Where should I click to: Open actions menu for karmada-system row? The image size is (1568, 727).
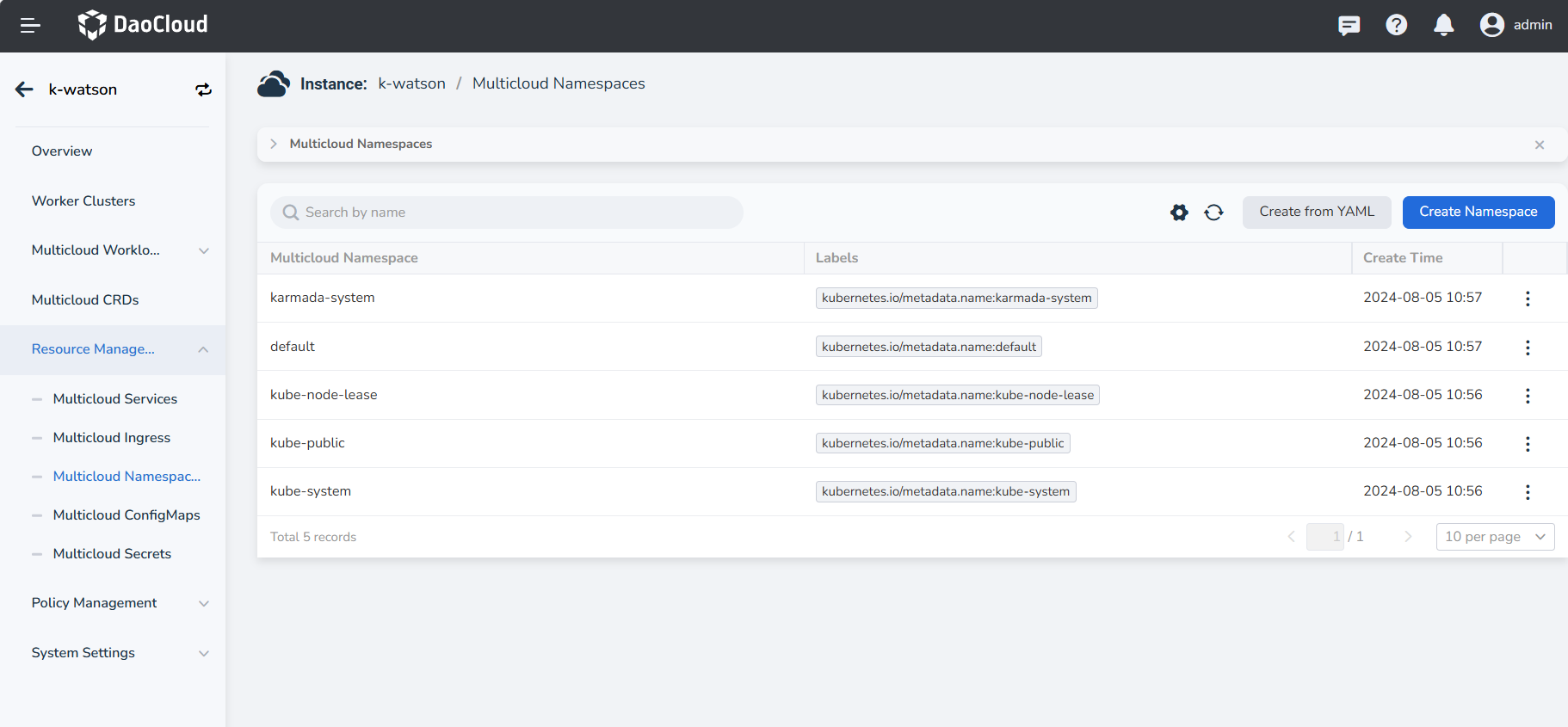[x=1528, y=299]
